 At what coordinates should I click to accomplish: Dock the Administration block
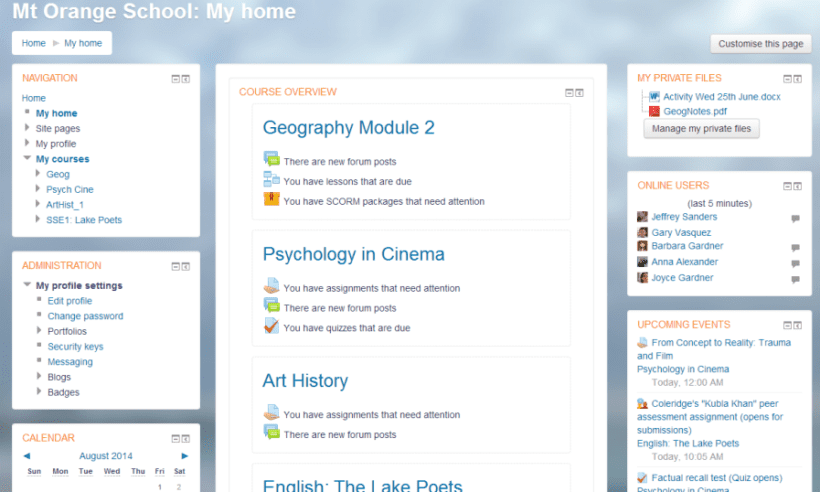pyautogui.click(x=186, y=267)
